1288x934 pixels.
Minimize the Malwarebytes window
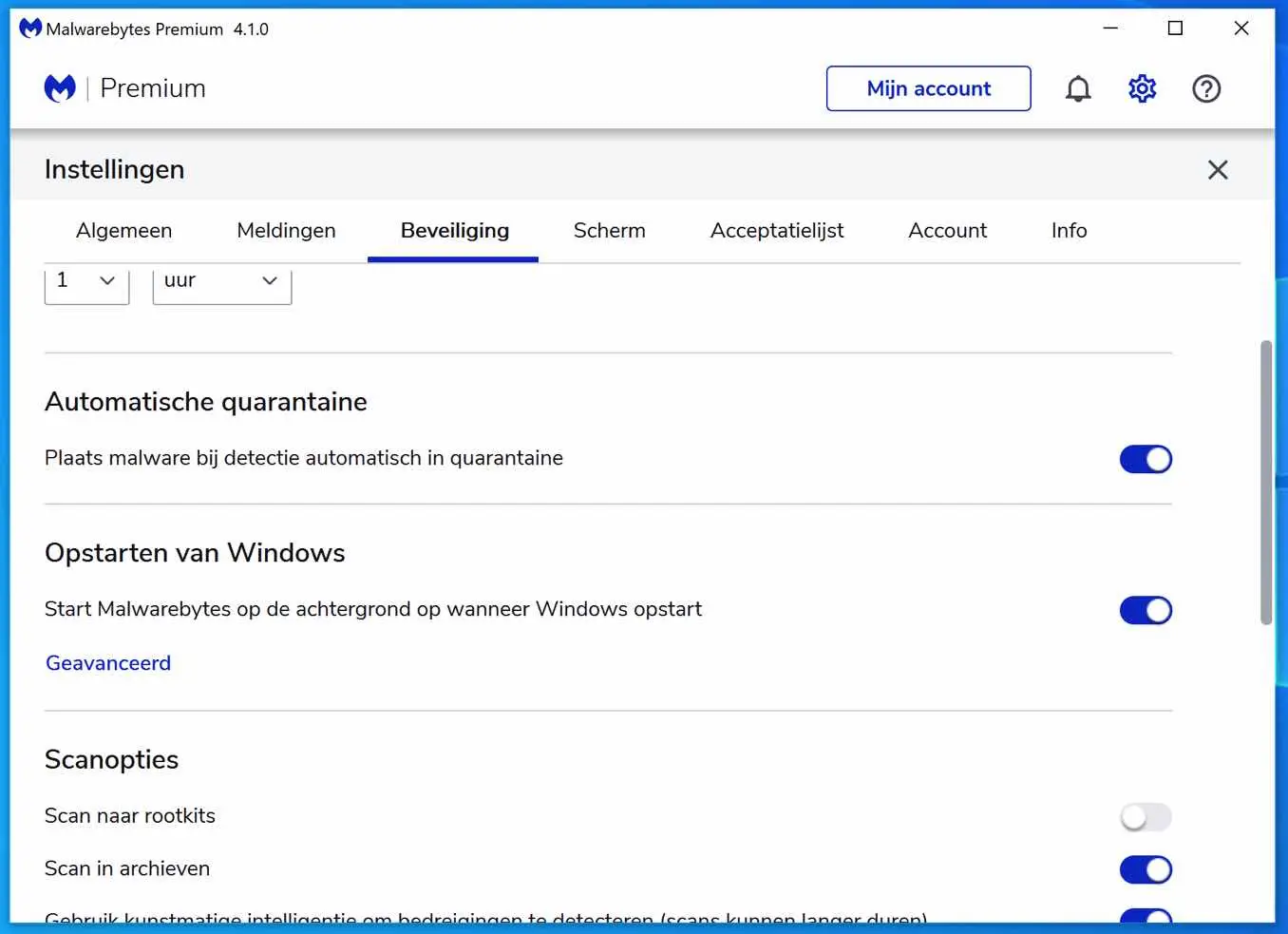[x=1110, y=29]
